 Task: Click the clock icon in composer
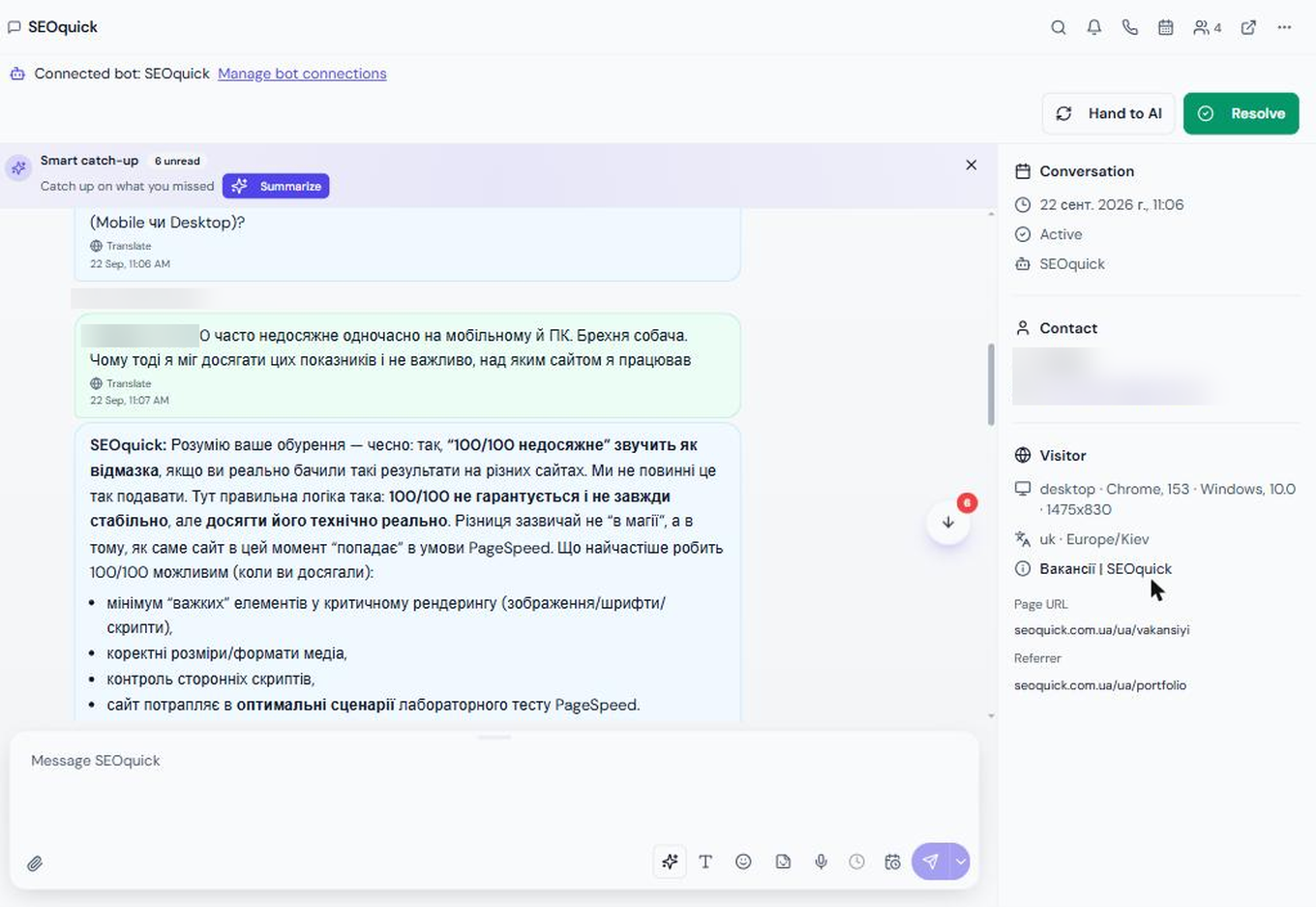coord(856,862)
